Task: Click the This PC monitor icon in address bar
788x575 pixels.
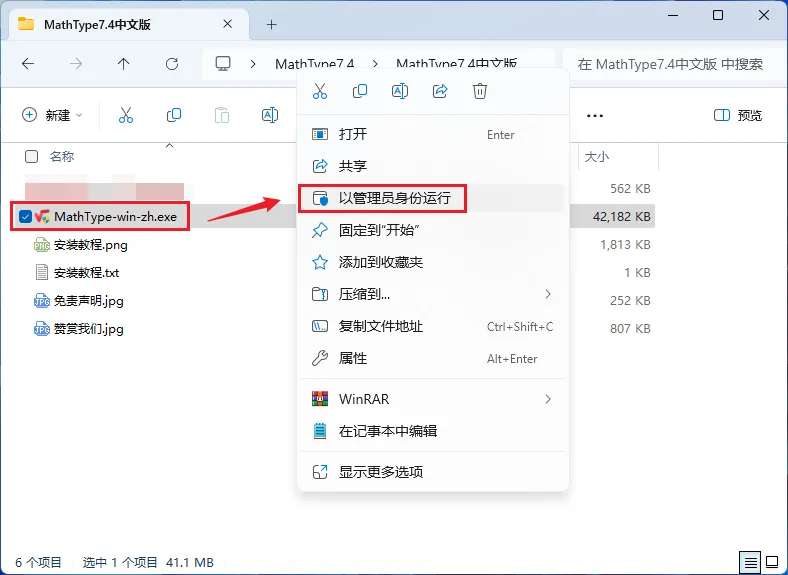Action: tap(223, 63)
